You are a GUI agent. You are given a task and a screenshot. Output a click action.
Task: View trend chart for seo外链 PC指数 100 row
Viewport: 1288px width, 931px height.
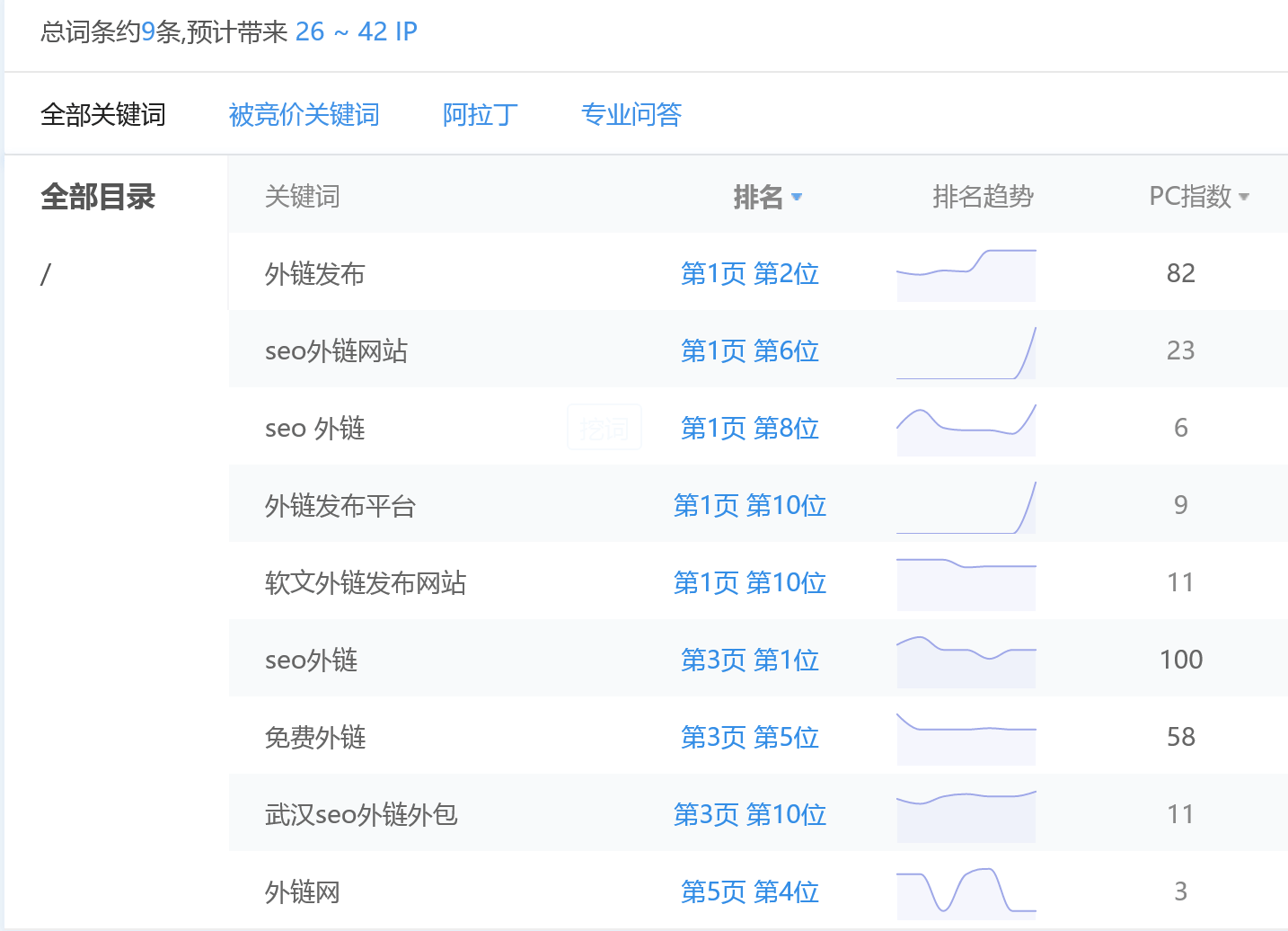point(966,661)
